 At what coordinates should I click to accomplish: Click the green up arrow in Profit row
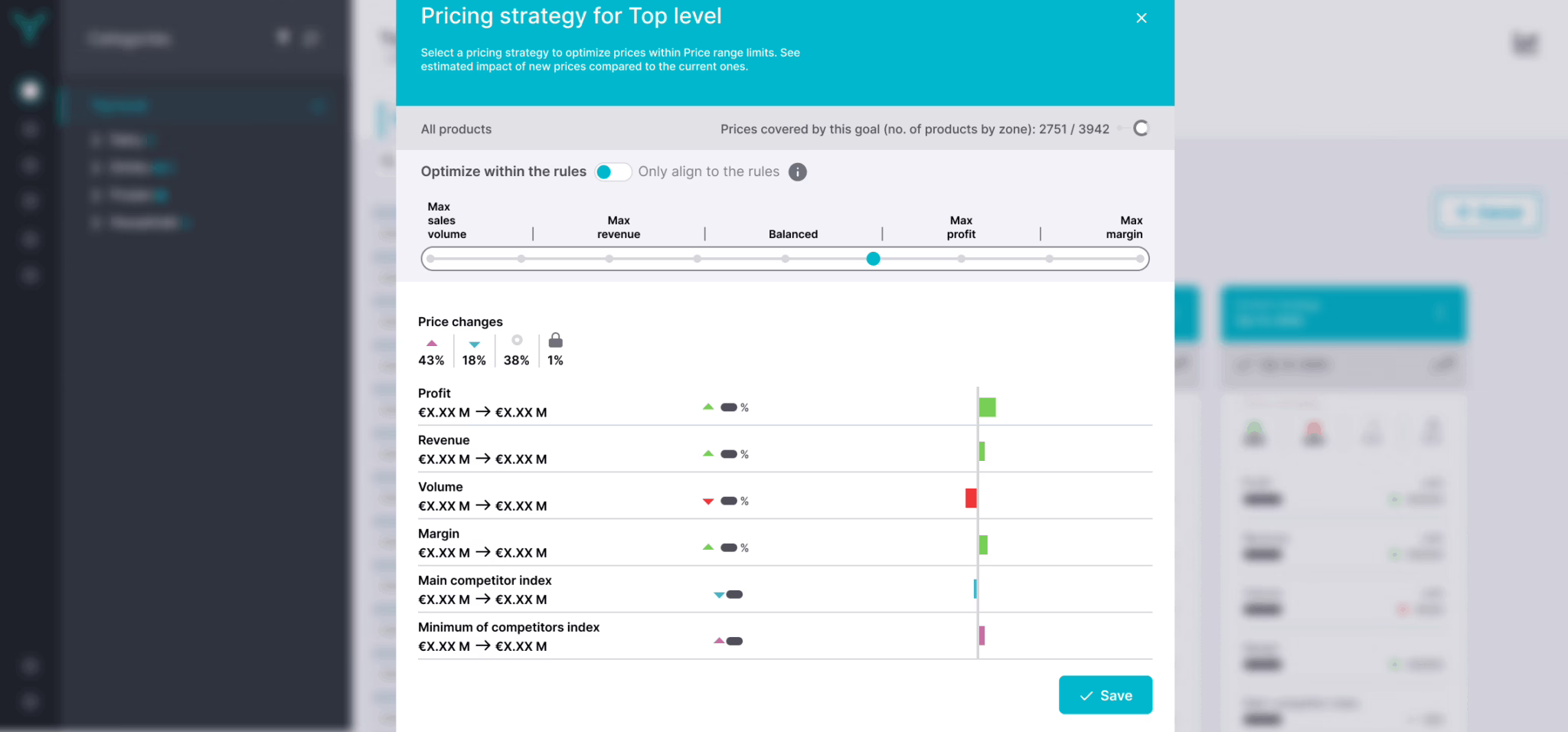point(708,407)
